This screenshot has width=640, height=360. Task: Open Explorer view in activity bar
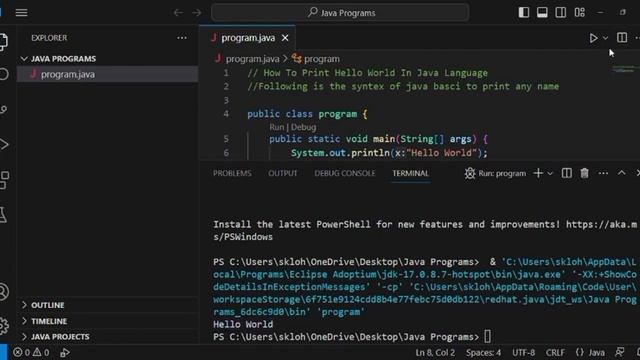[x=3, y=42]
